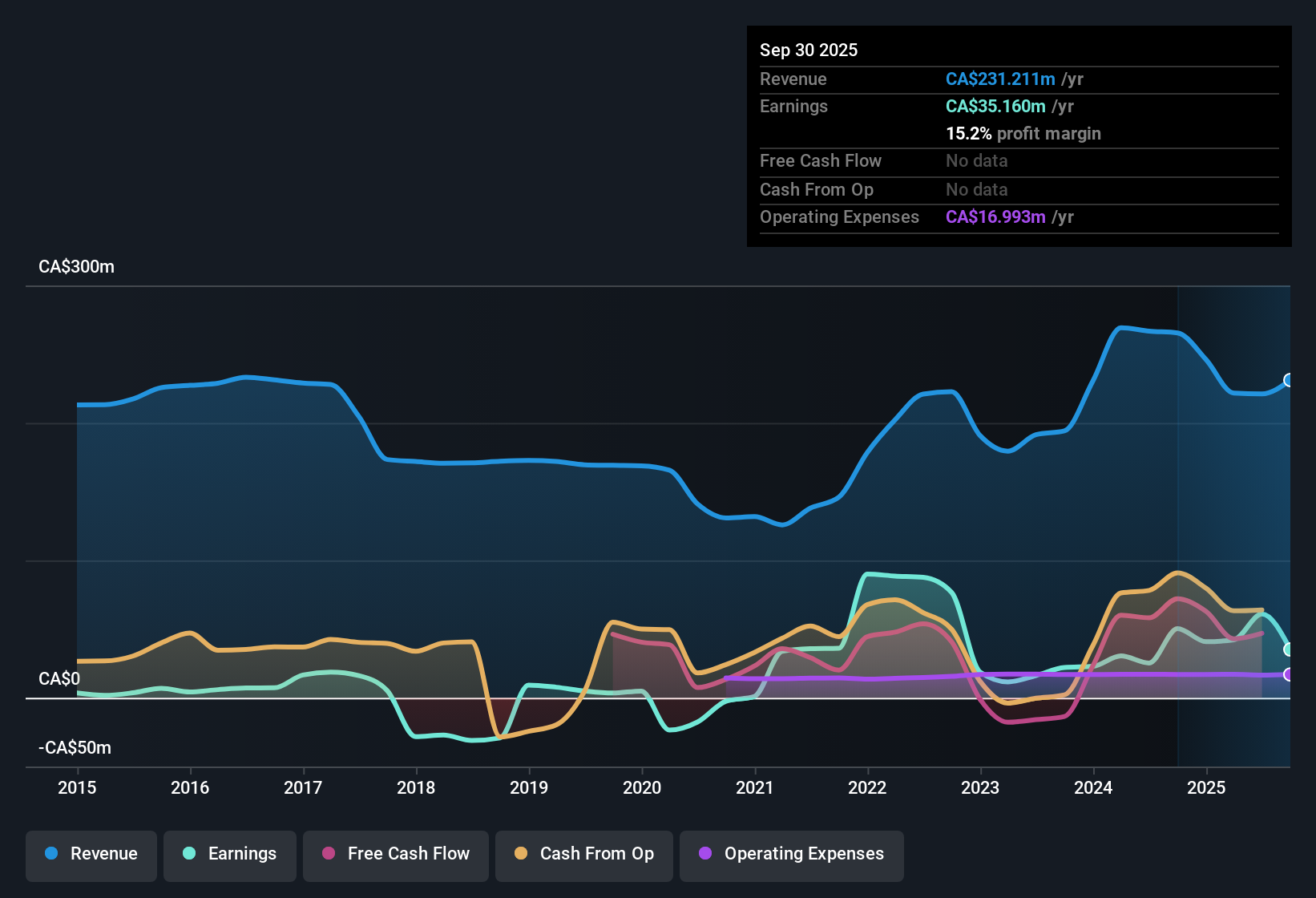
Task: Select the blue Revenue color dot
Action: point(50,854)
